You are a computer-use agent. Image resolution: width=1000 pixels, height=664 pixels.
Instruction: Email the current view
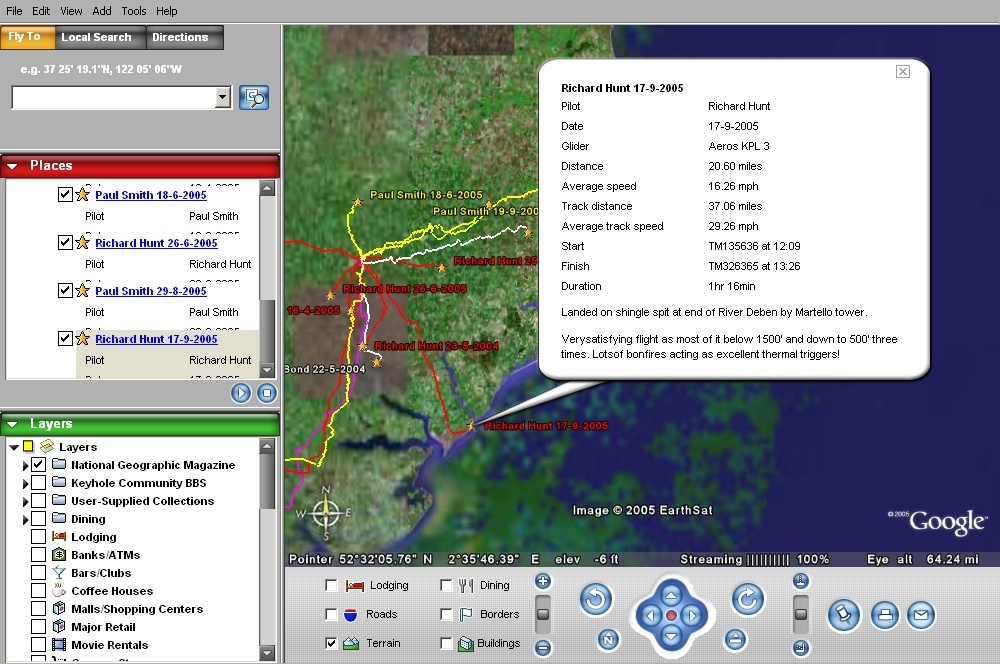click(921, 615)
